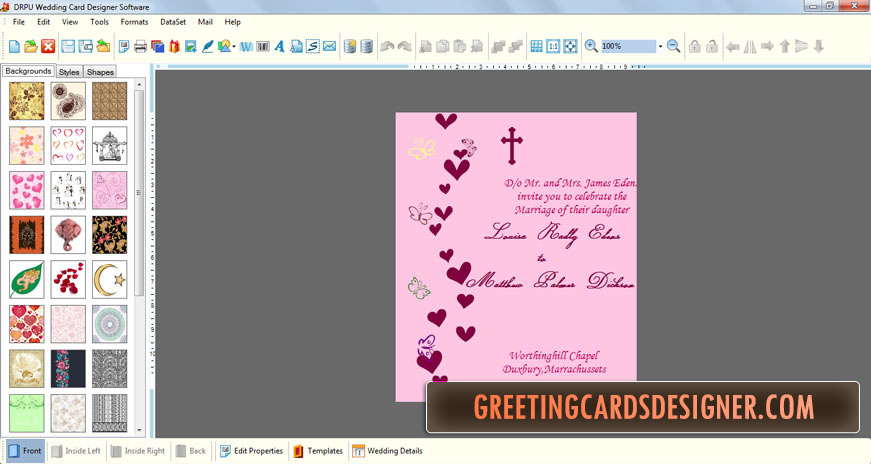This screenshot has height=464, width=871.
Task: Click the Edit Properties button
Action: coord(251,451)
